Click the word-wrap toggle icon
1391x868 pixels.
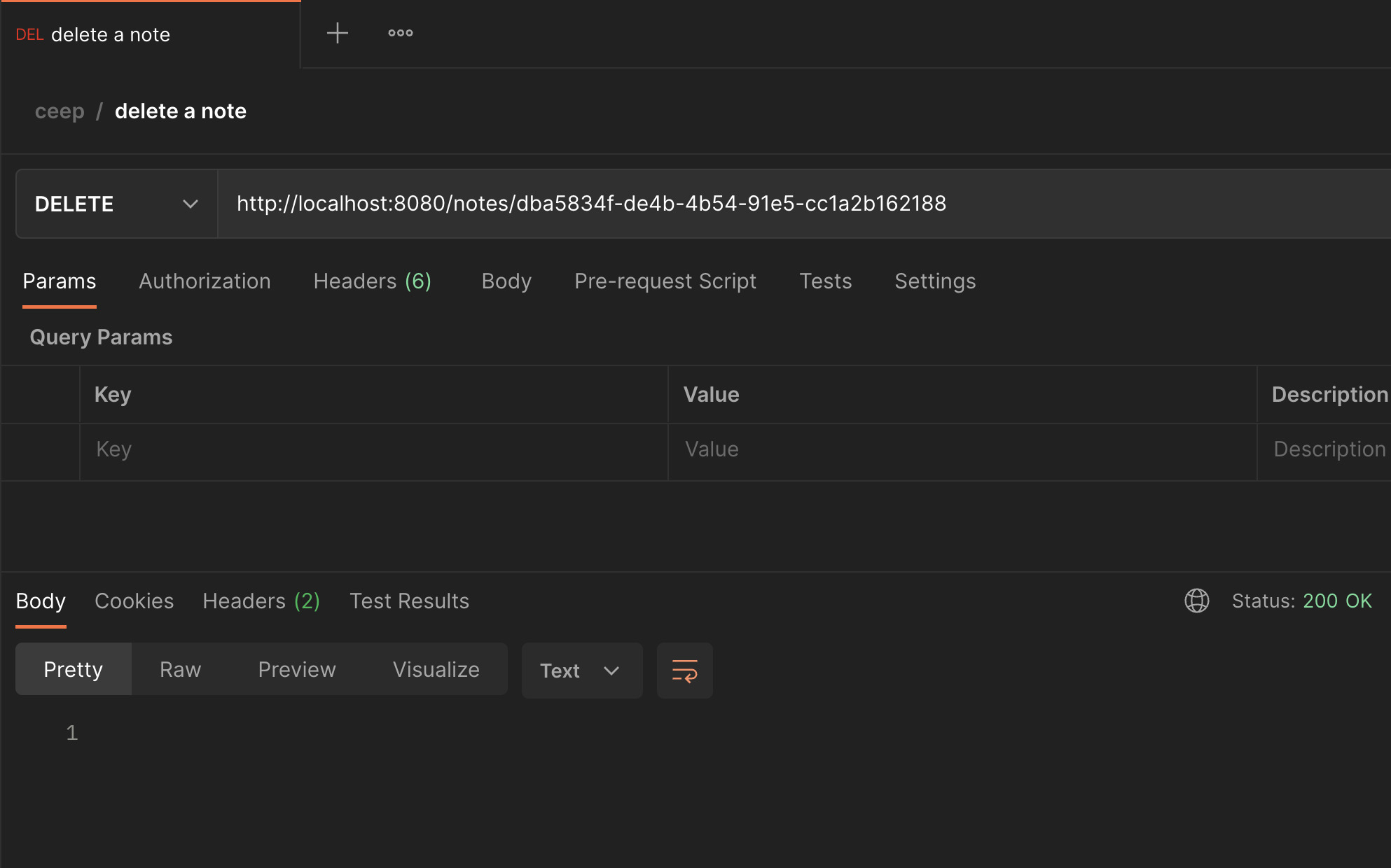[684, 670]
